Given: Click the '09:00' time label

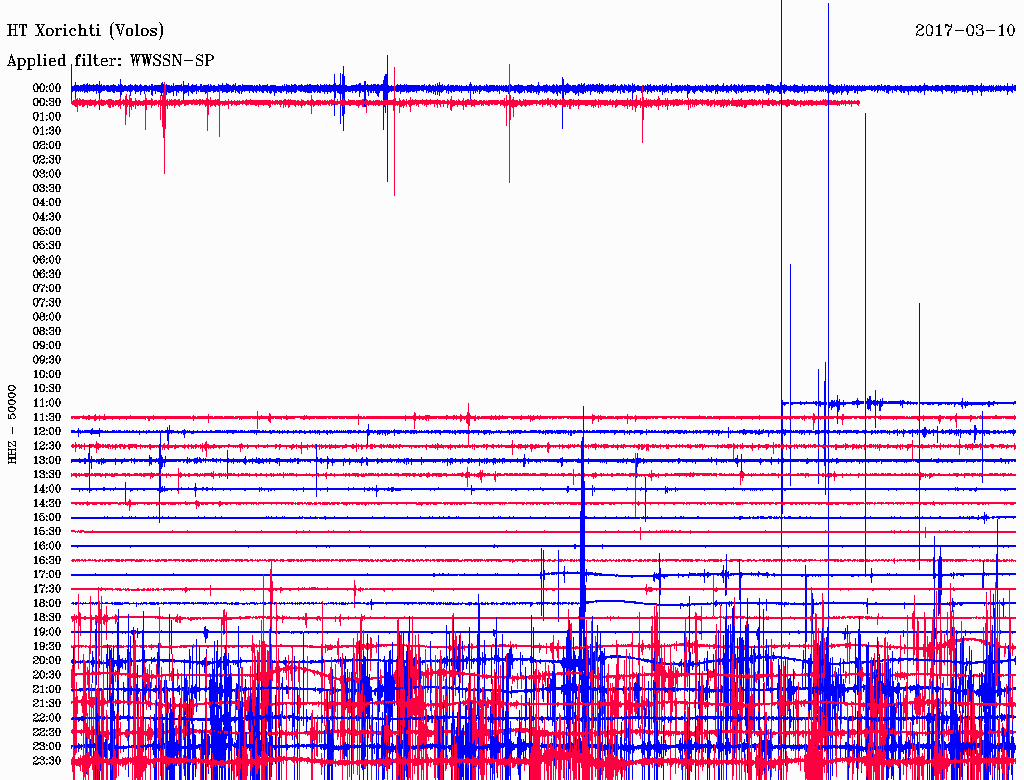Looking at the screenshot, I should (47, 346).
